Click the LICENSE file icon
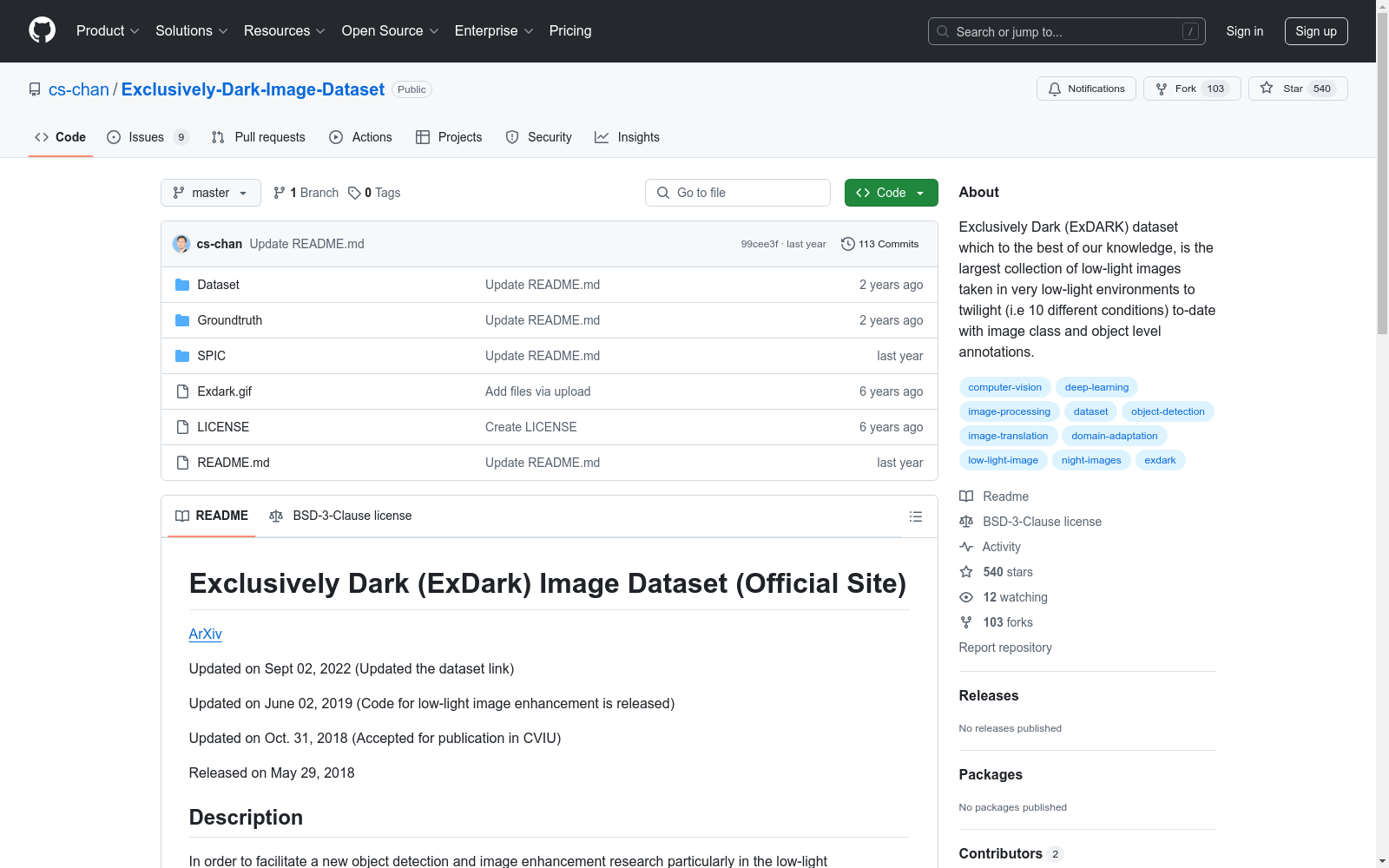 [x=182, y=427]
